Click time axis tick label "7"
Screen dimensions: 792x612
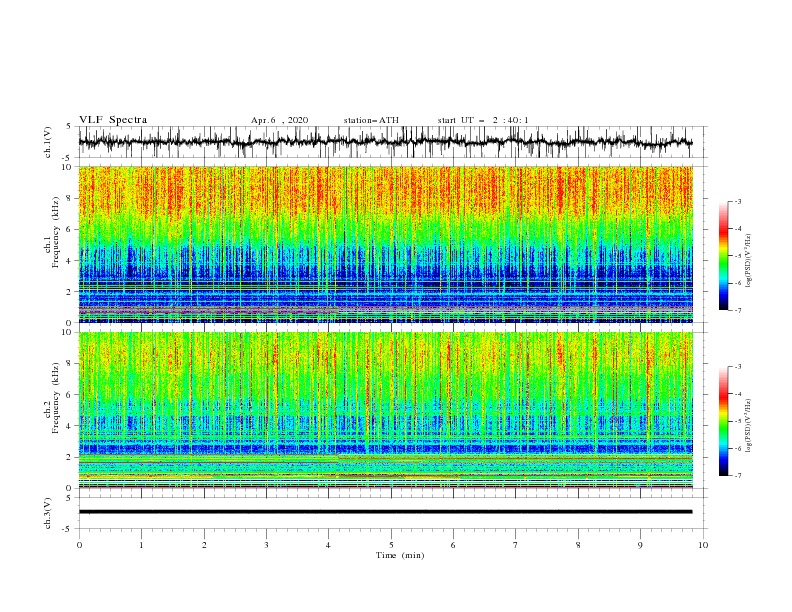pyautogui.click(x=516, y=545)
